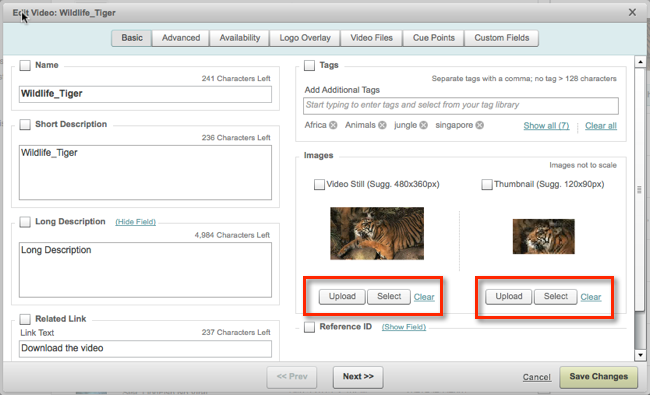Select an existing video still image
The height and width of the screenshot is (395, 650).
389,297
